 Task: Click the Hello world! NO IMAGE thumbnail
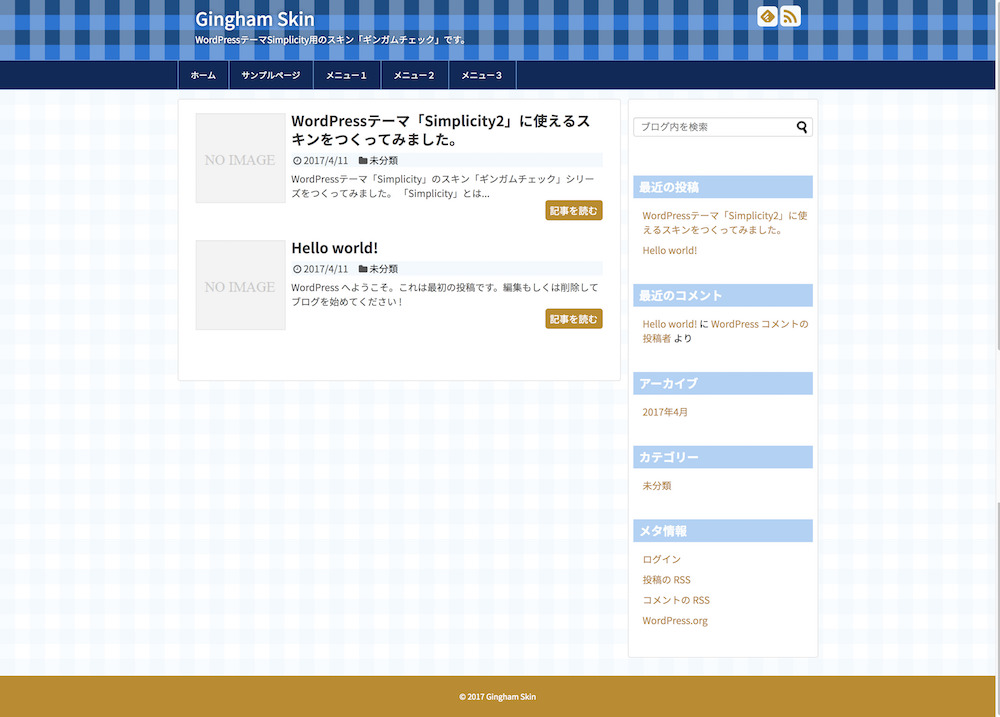pos(240,285)
